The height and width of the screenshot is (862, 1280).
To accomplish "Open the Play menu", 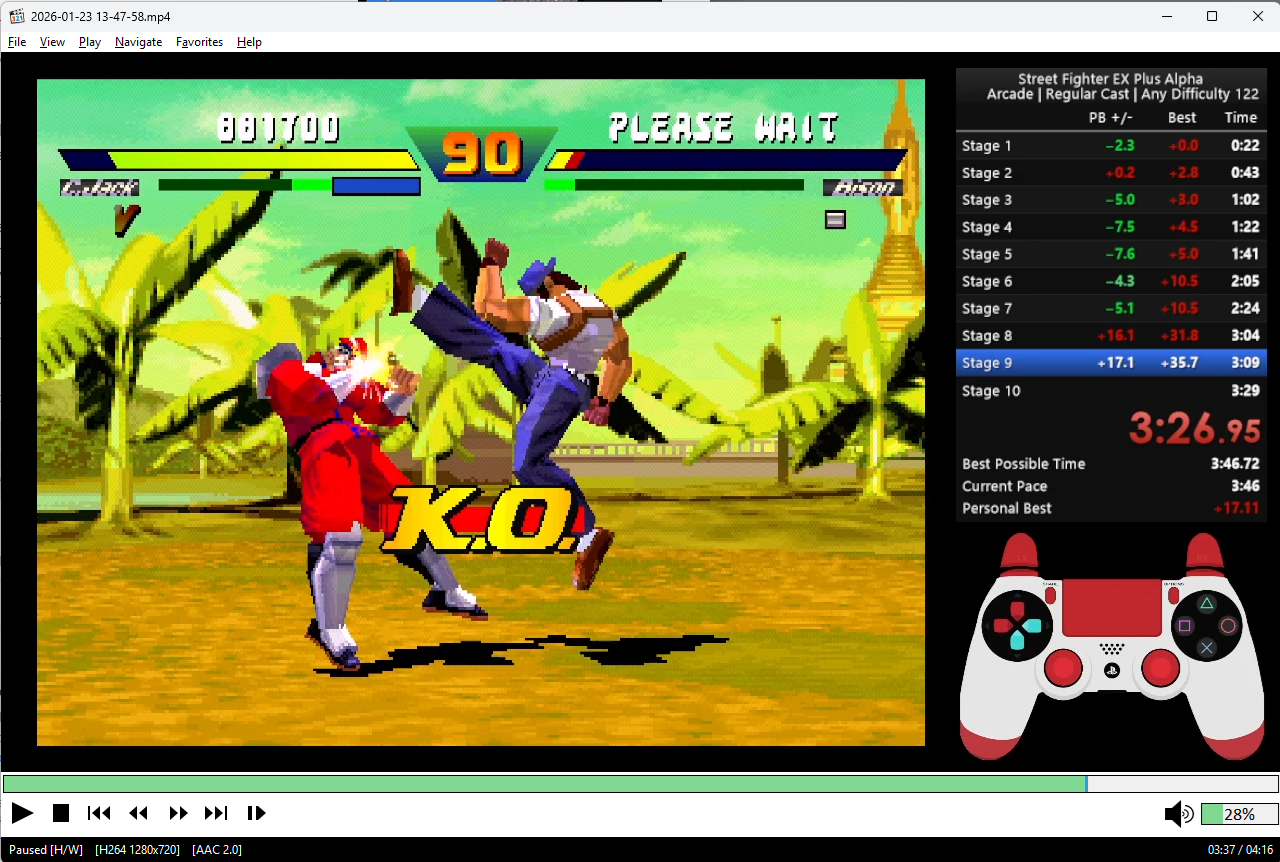I will [x=90, y=42].
